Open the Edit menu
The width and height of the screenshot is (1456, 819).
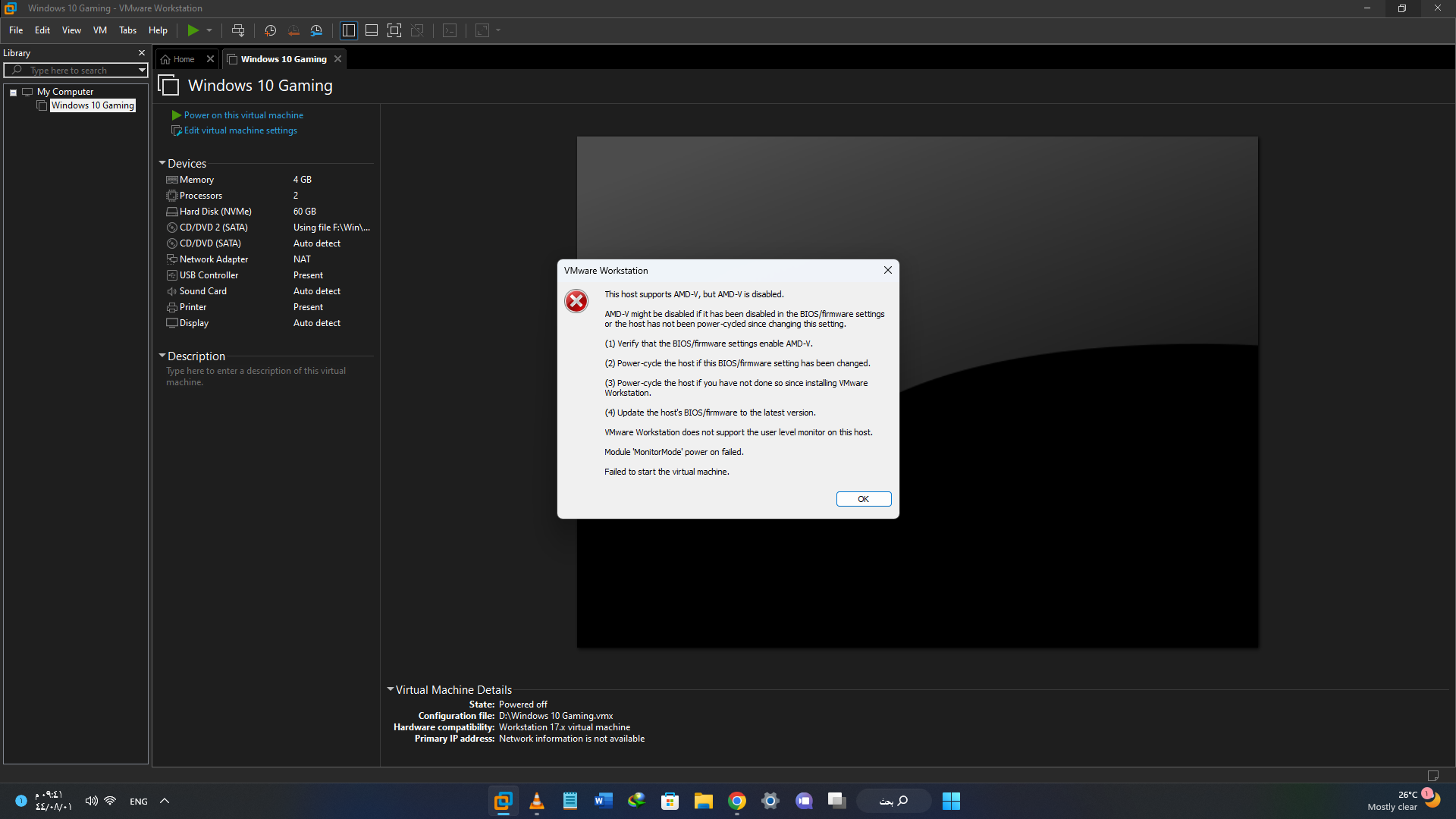[x=42, y=30]
